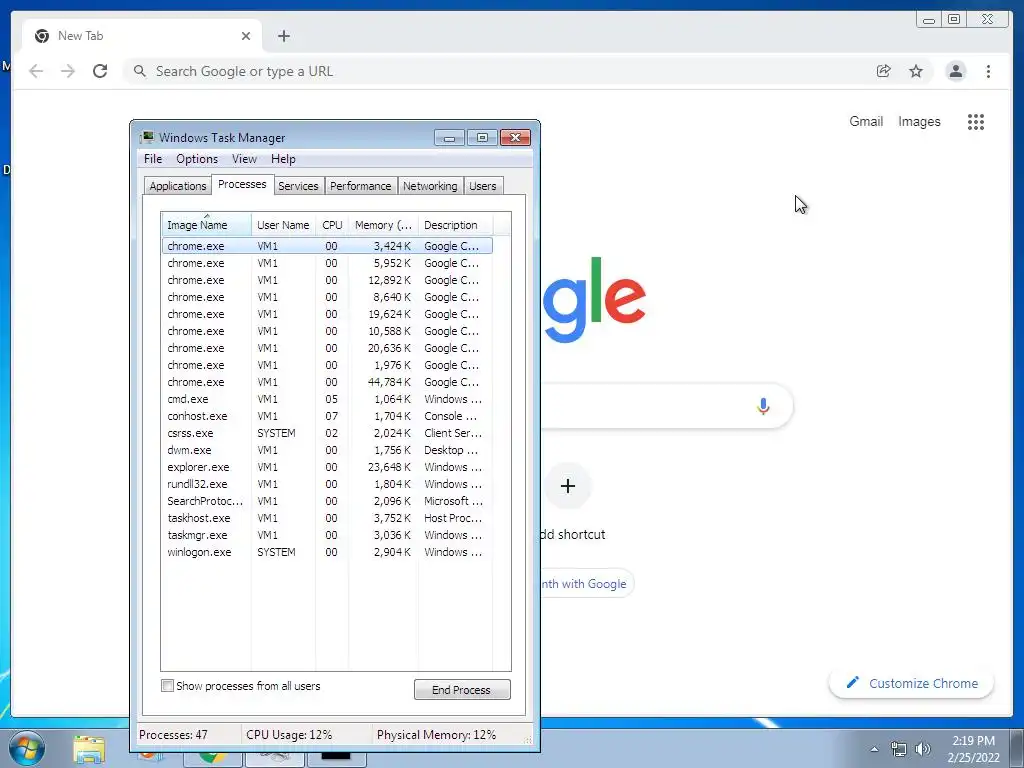1024x768 pixels.
Task: Click the volume speaker tray icon
Action: (x=923, y=749)
